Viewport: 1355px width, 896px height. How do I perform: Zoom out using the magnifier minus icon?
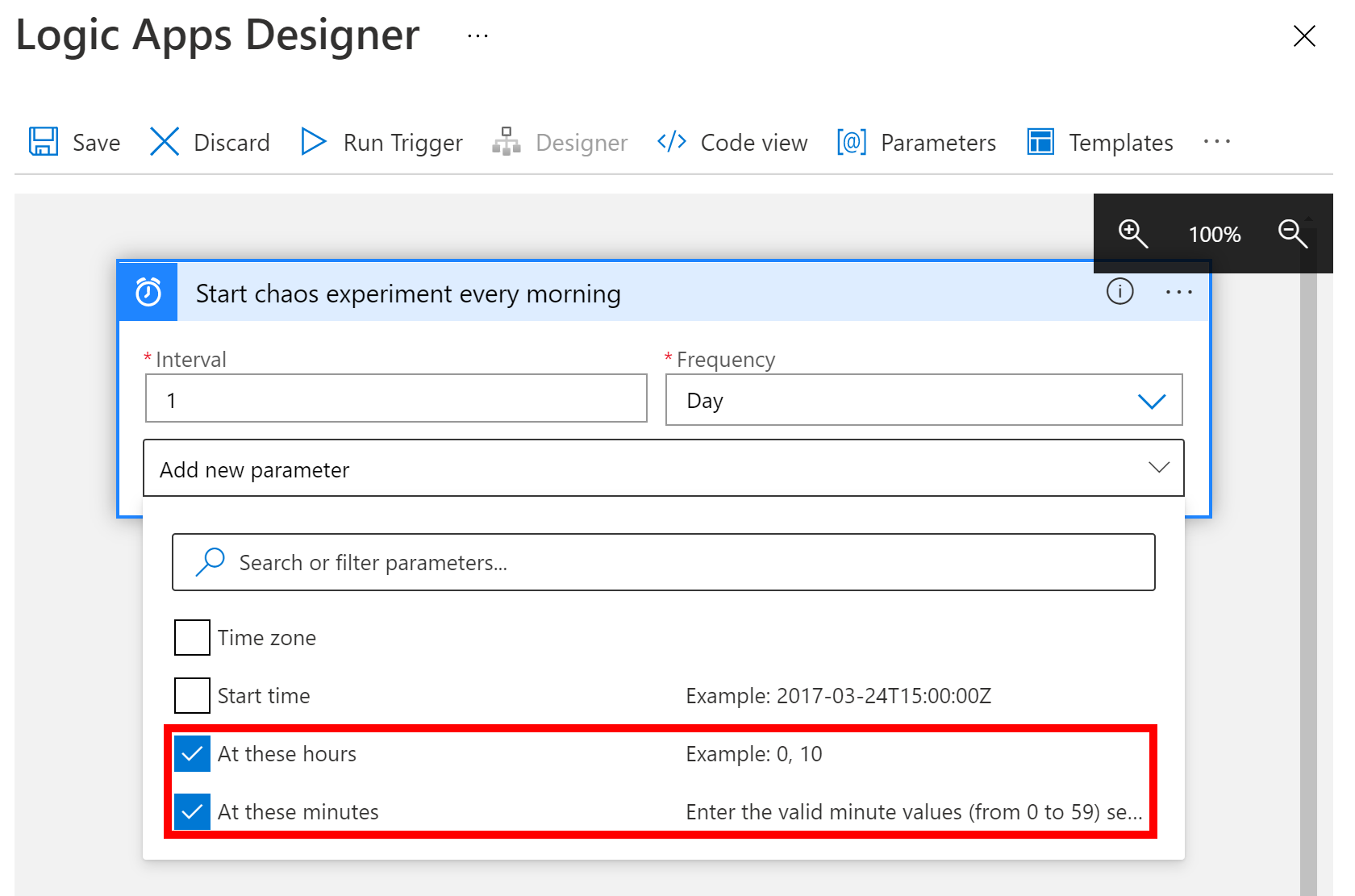pyautogui.click(x=1293, y=234)
